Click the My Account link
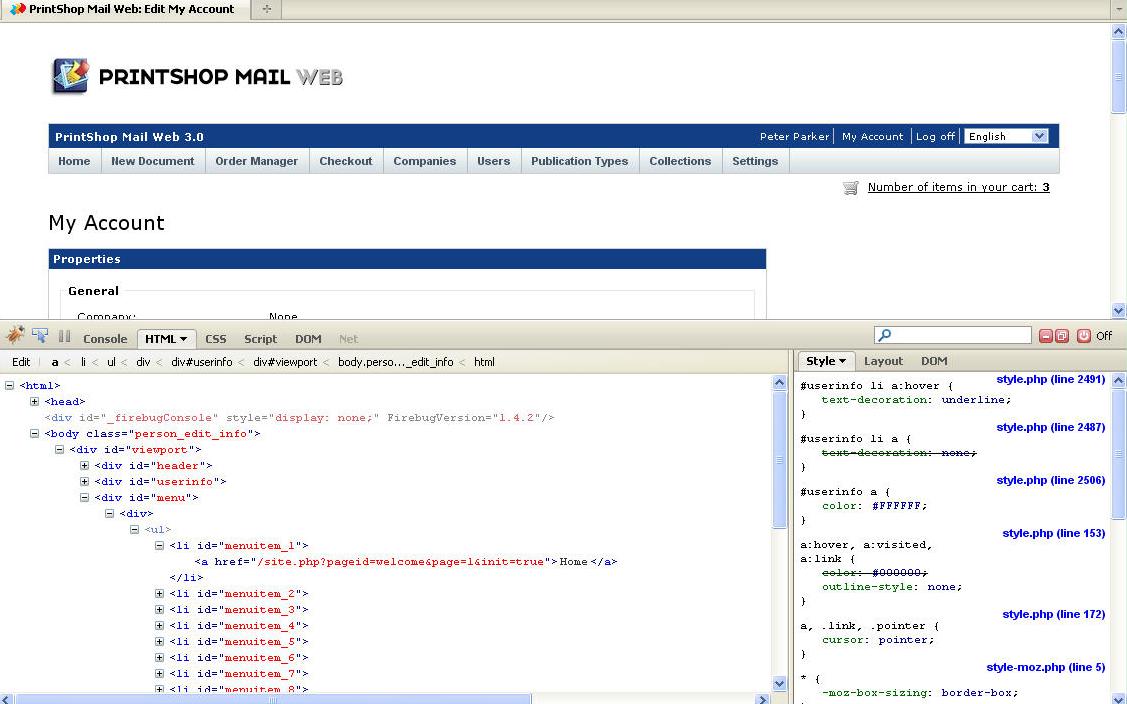 tap(873, 137)
